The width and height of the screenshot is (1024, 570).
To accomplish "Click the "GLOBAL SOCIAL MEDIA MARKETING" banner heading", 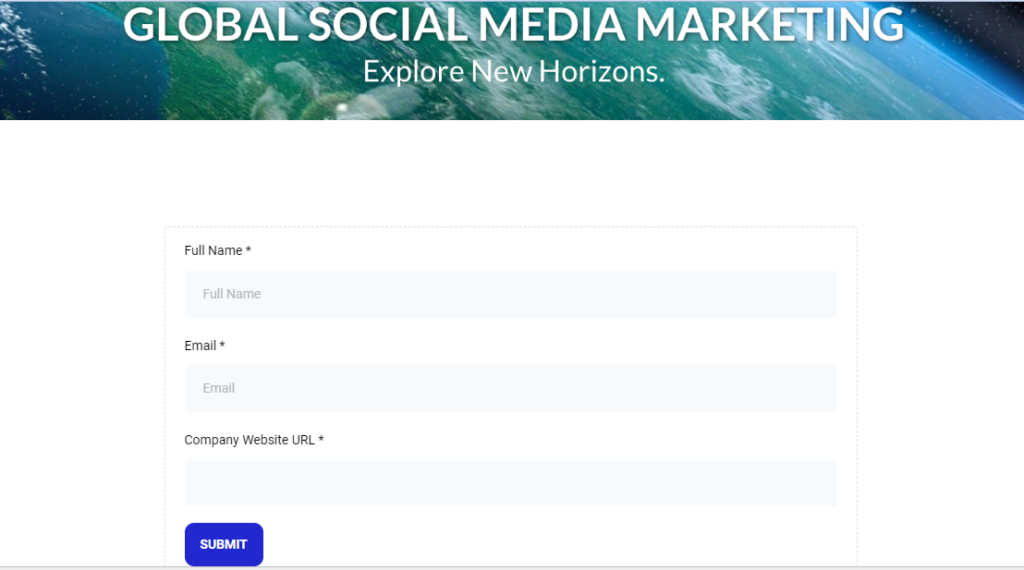I will coord(513,25).
